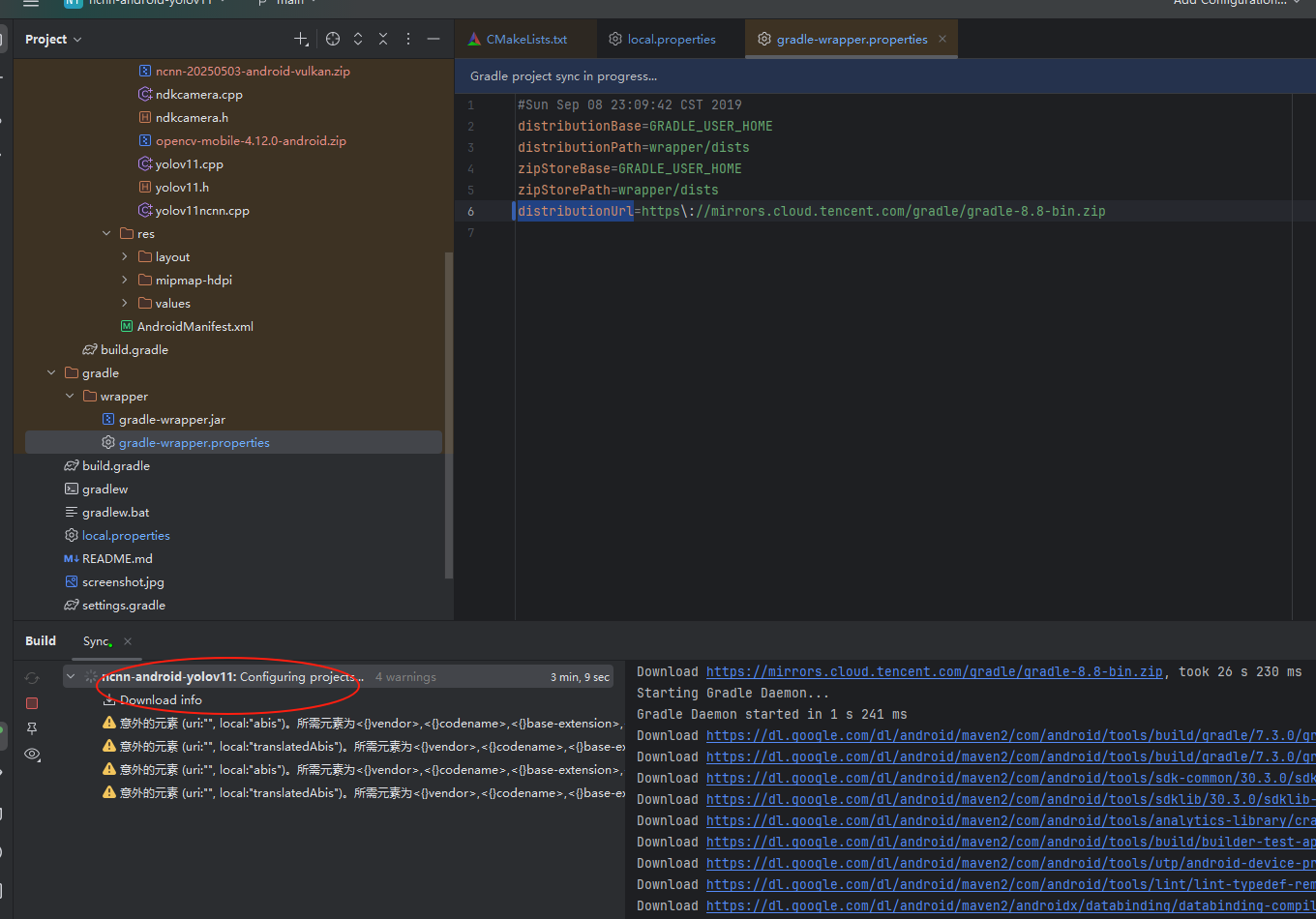The width and height of the screenshot is (1316, 919).
Task: Click gear icon of local.properties in tree
Action: pos(71,536)
